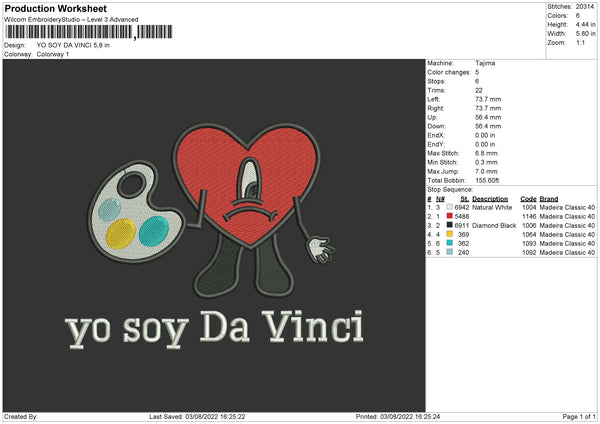The image size is (600, 424).
Task: Click the machine value 'Tajima'
Action: 485,63
